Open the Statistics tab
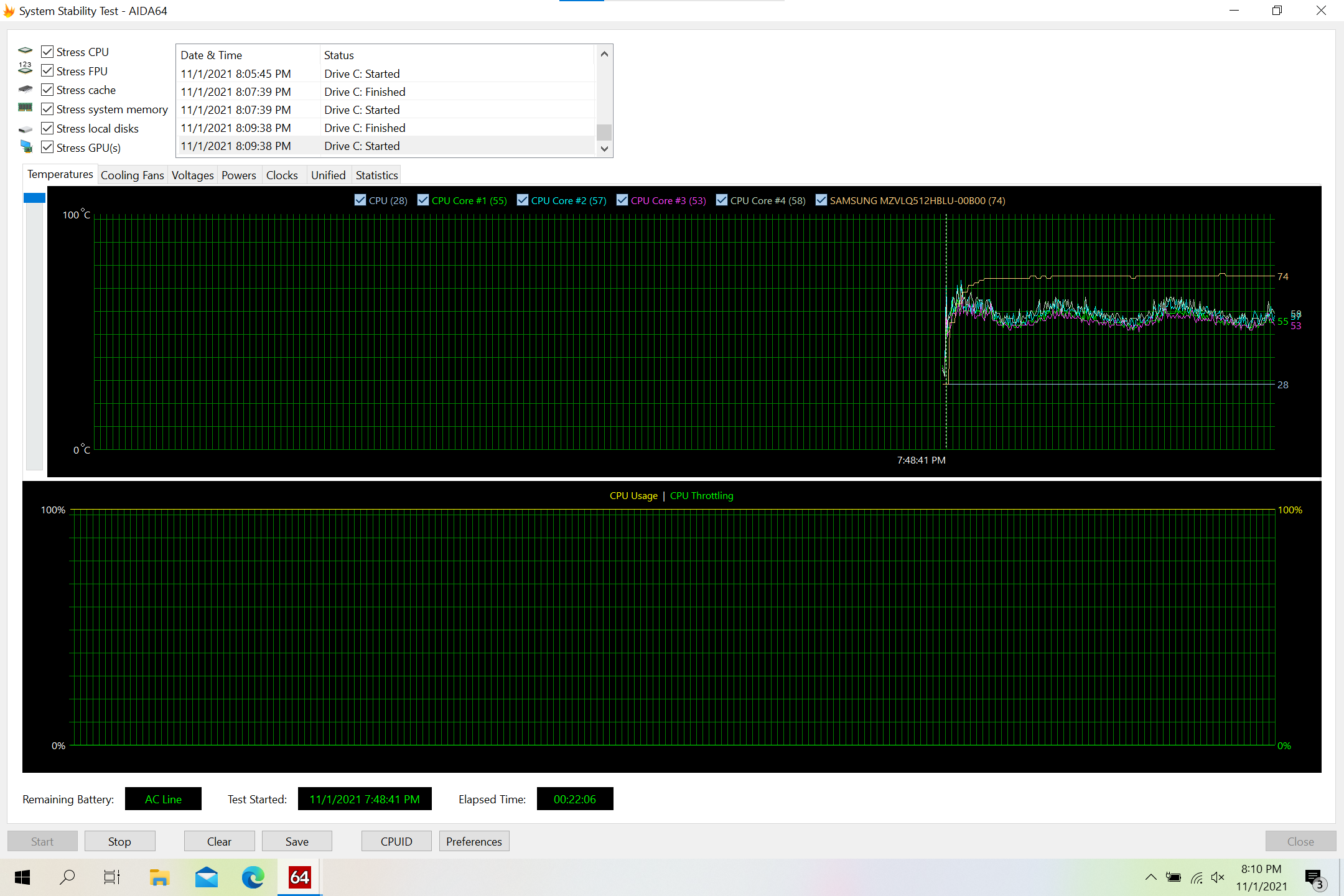 coord(376,175)
